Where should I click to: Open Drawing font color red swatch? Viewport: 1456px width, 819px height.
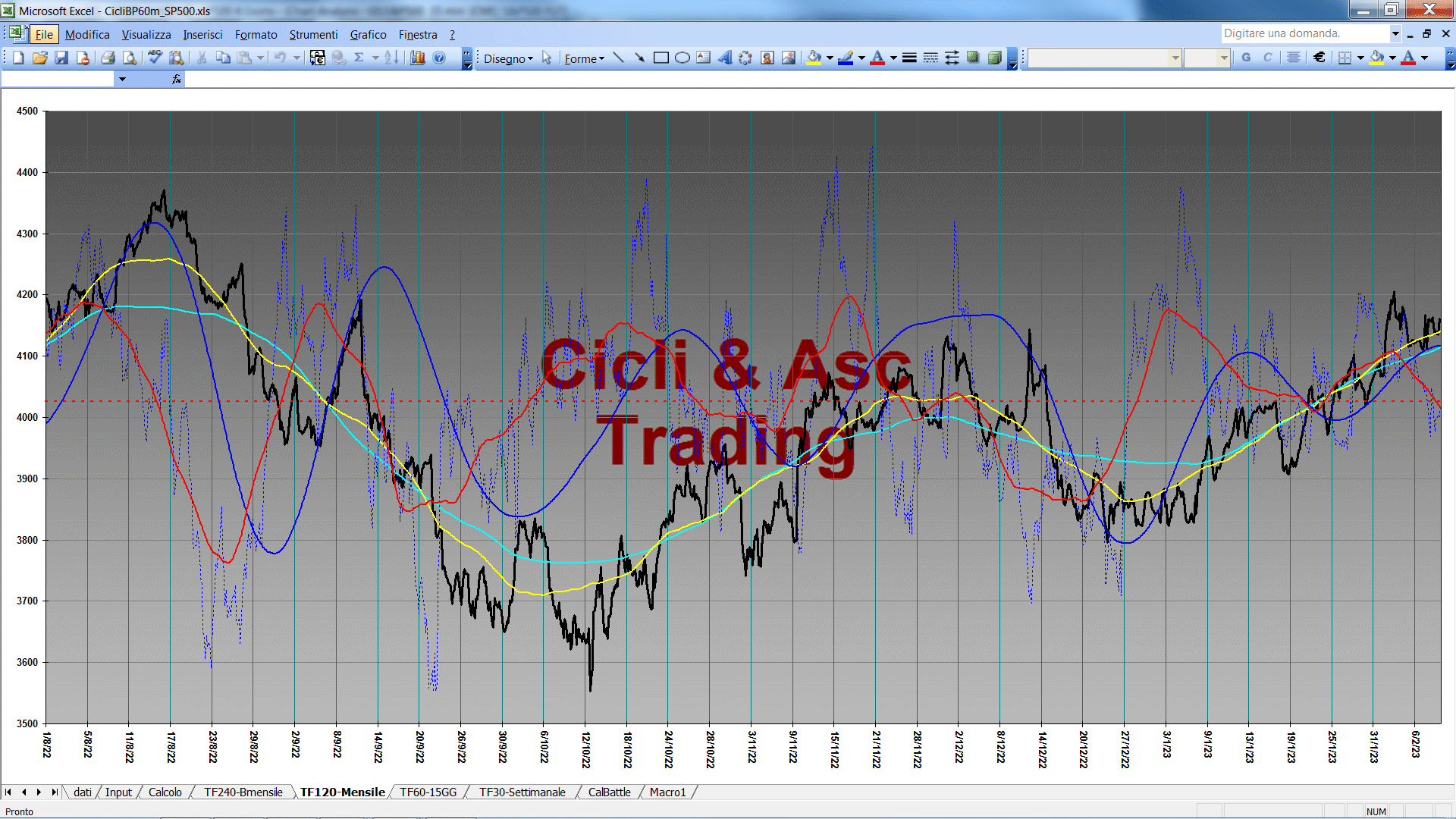(x=877, y=58)
